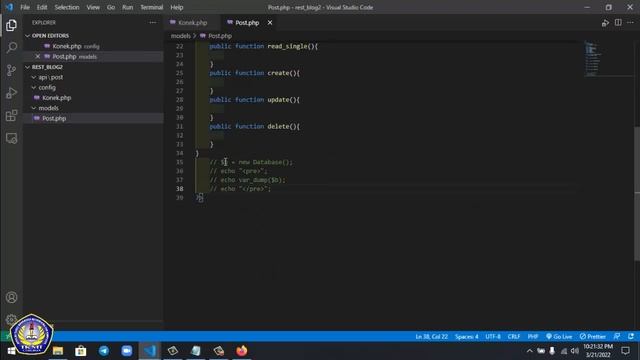The width and height of the screenshot is (640, 360).
Task: Open Windows Start menu
Action: click(x=11, y=351)
